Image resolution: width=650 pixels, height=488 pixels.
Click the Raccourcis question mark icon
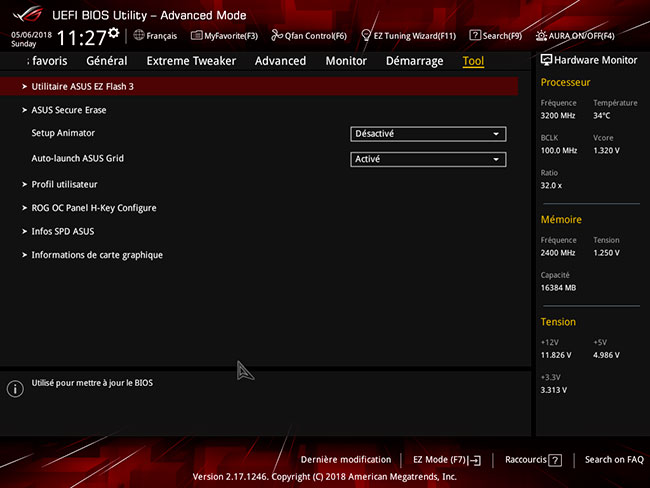point(555,460)
